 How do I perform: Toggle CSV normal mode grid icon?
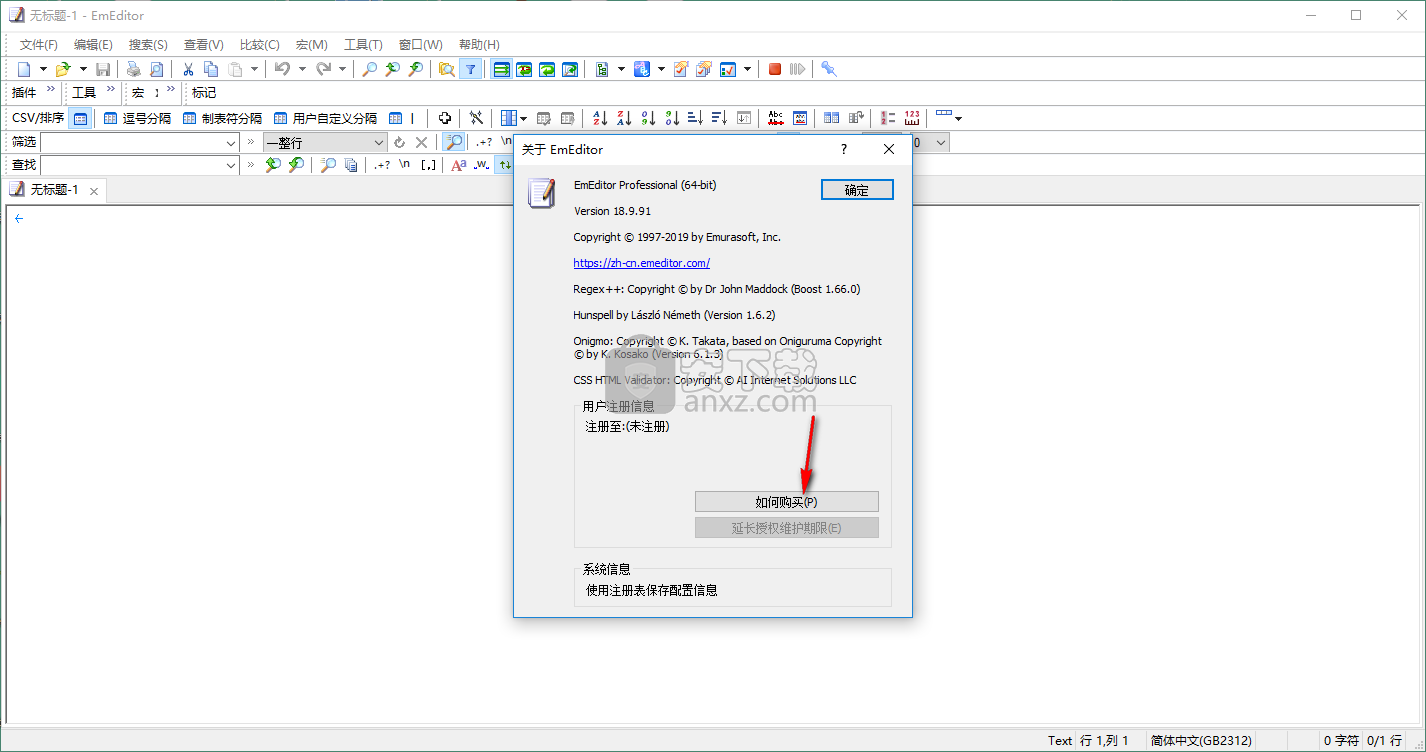80,118
